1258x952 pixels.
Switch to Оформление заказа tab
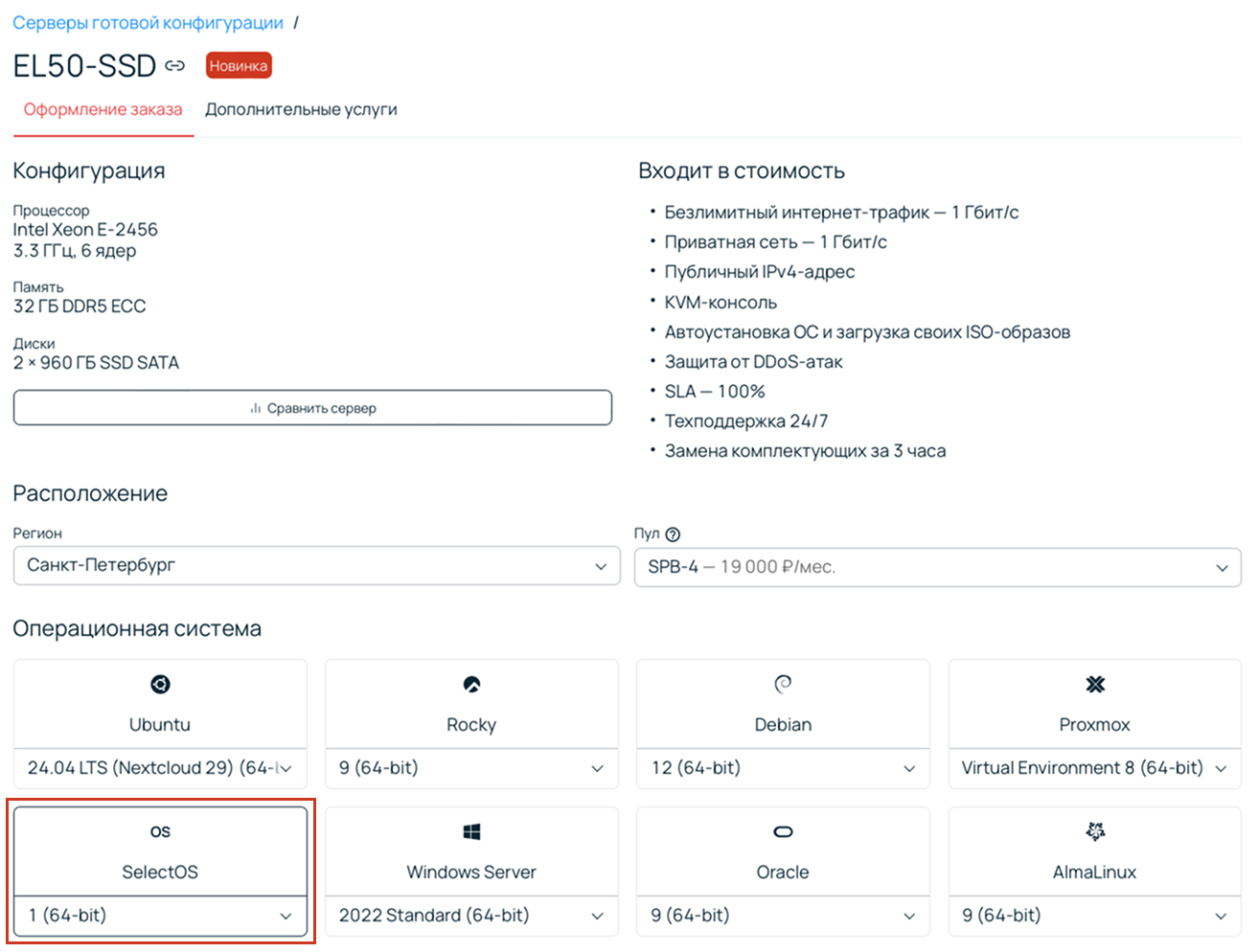[x=103, y=109]
